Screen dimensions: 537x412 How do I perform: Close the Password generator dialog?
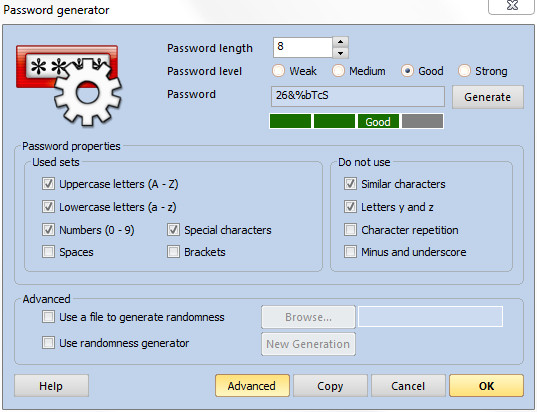(x=512, y=5)
